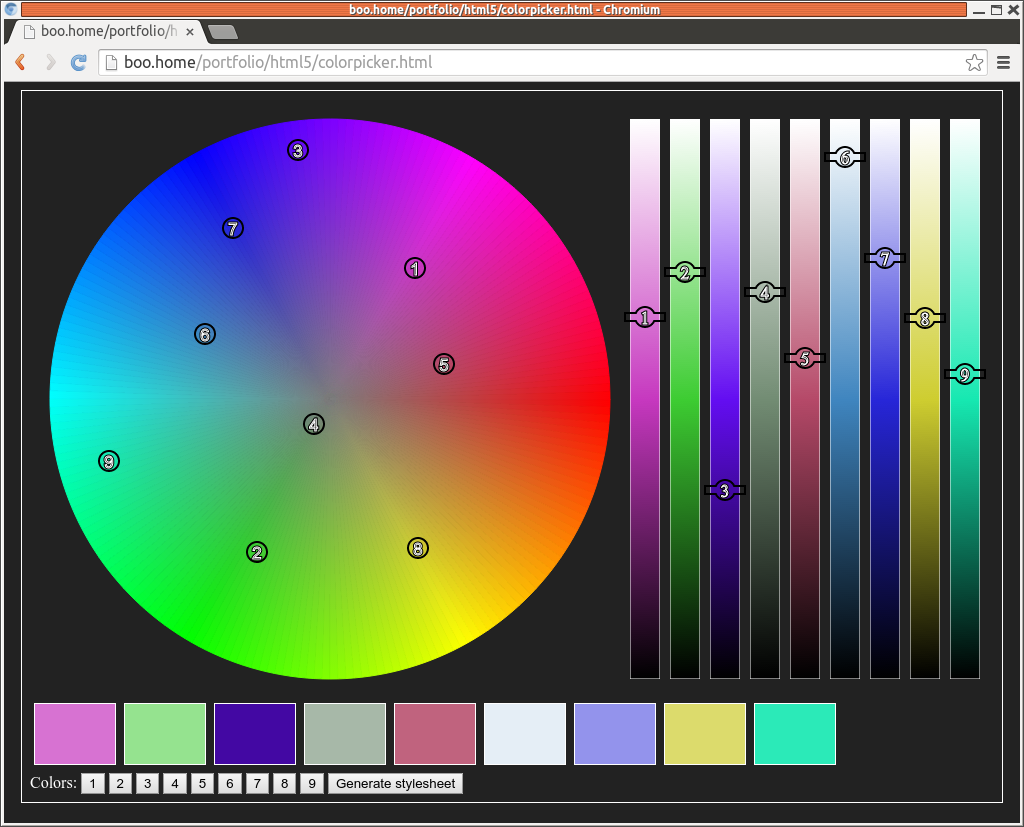Click the browser back arrow
This screenshot has height=827, width=1024.
pyautogui.click(x=20, y=62)
